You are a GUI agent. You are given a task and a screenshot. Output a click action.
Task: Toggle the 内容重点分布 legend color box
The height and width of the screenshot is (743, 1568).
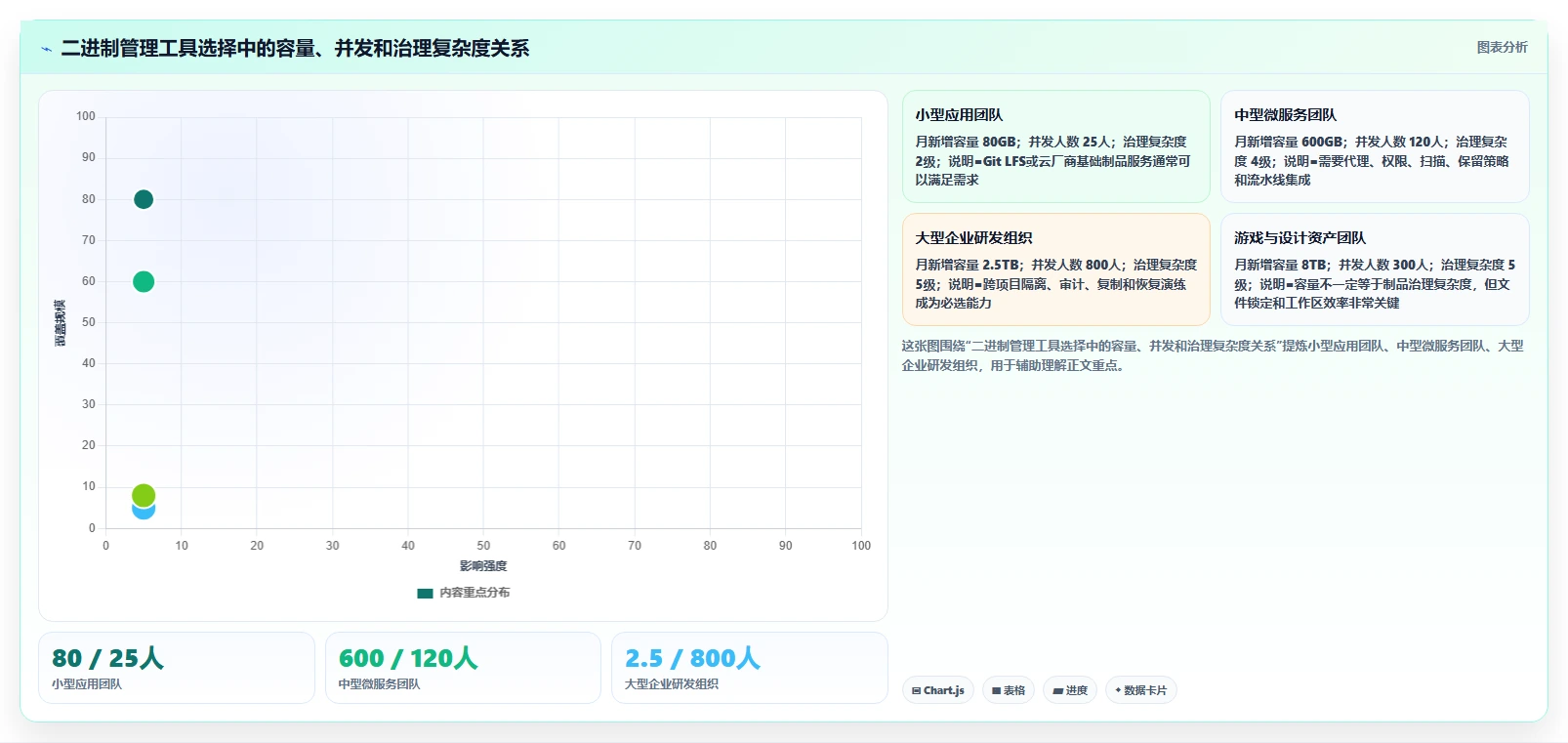pyautogui.click(x=425, y=593)
